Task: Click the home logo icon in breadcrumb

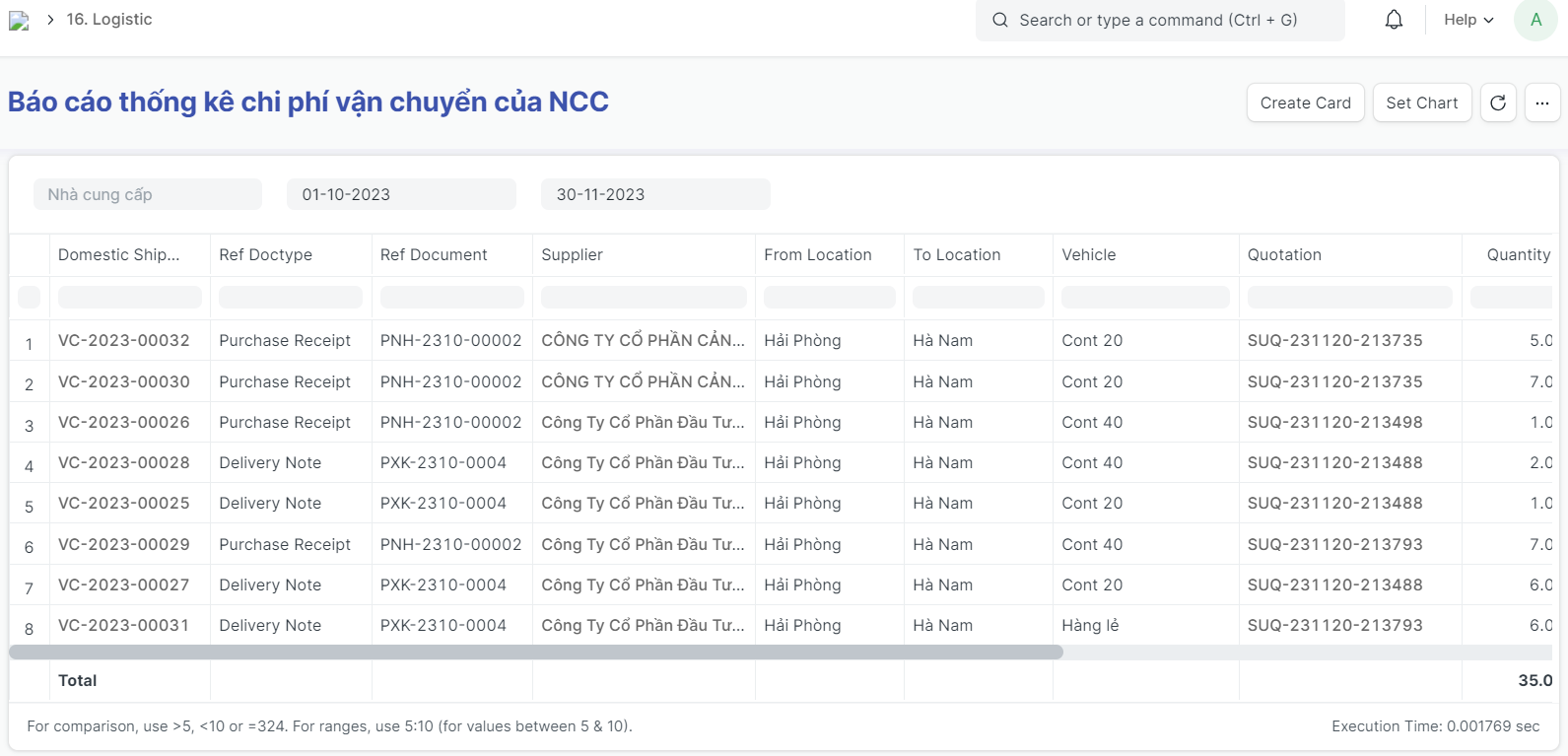Action: [19, 21]
